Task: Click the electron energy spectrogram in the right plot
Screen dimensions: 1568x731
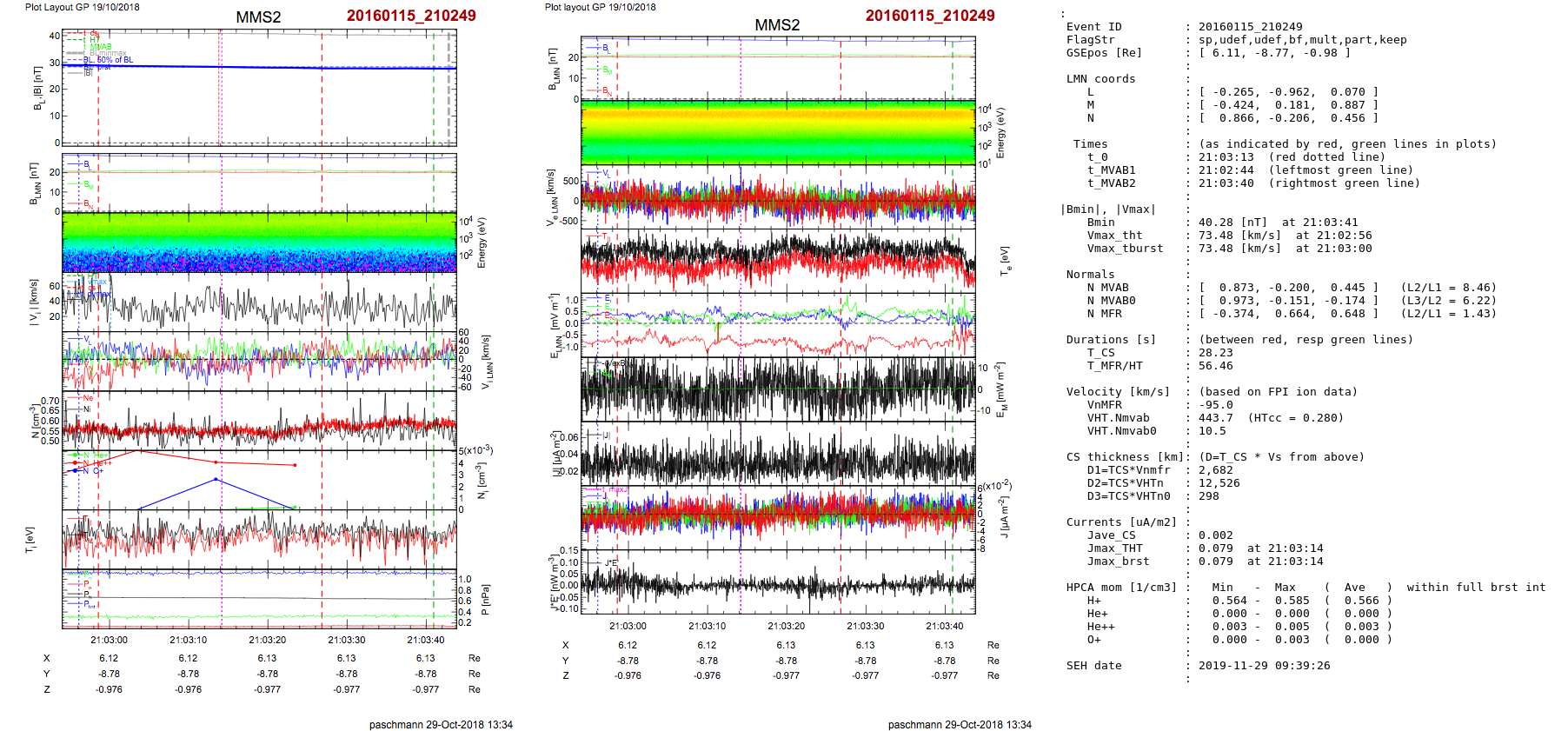Action: pyautogui.click(x=778, y=132)
